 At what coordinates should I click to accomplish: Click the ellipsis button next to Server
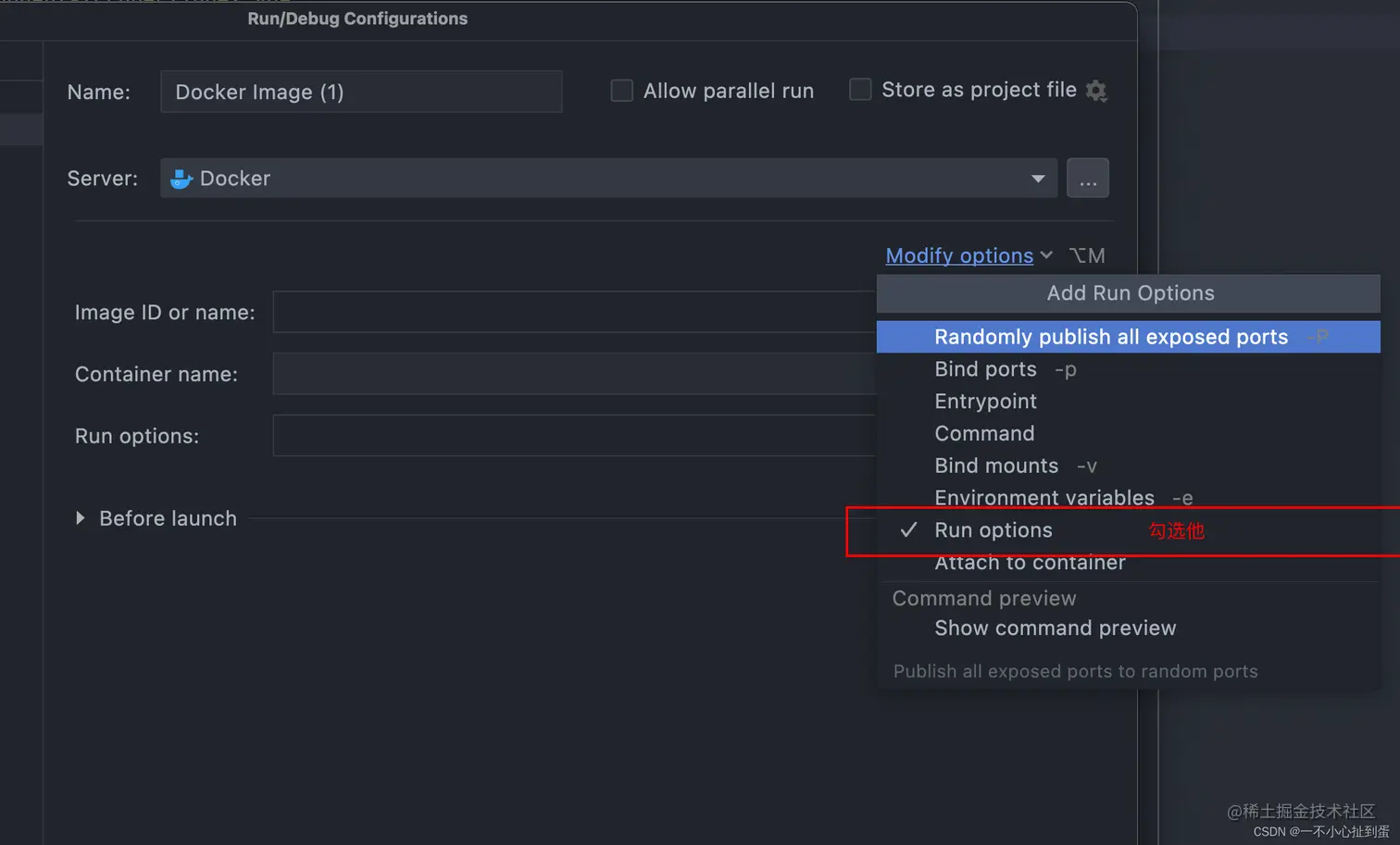coord(1088,178)
